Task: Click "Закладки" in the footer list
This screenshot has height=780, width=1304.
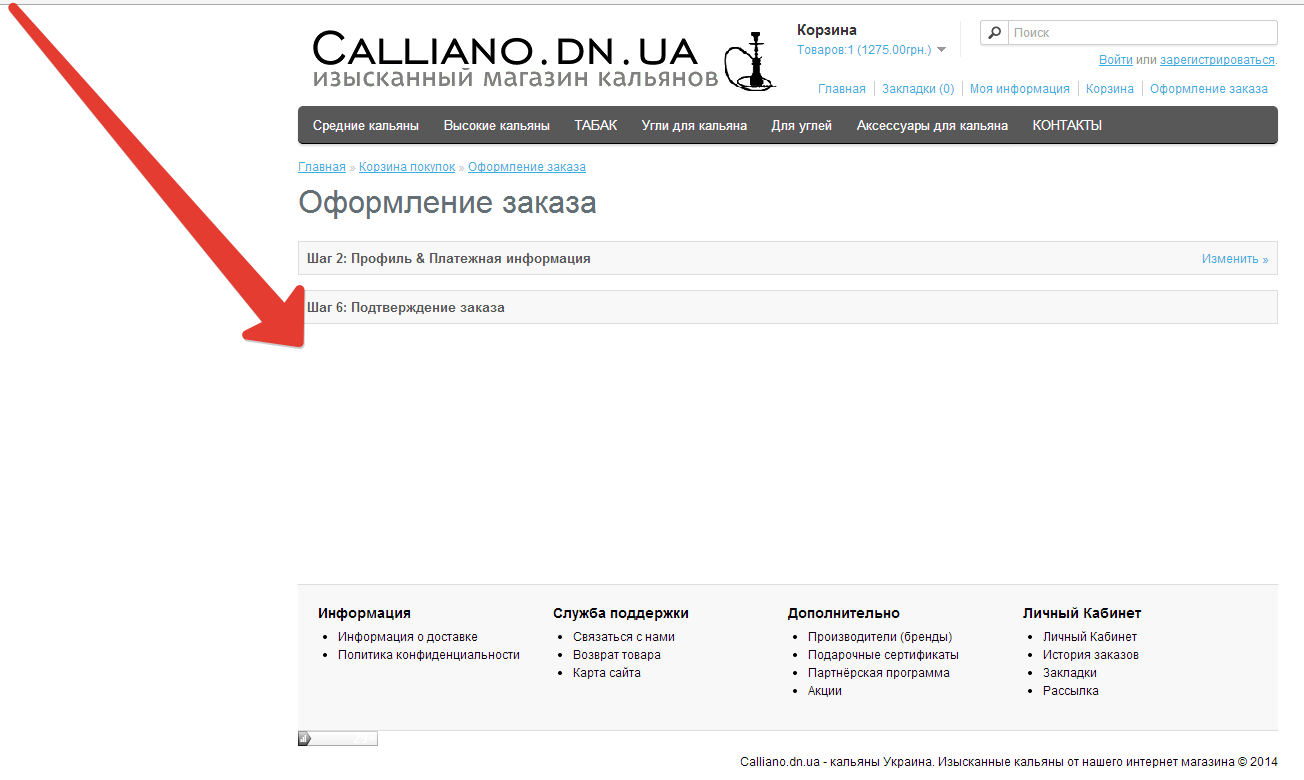Action: [x=1070, y=673]
